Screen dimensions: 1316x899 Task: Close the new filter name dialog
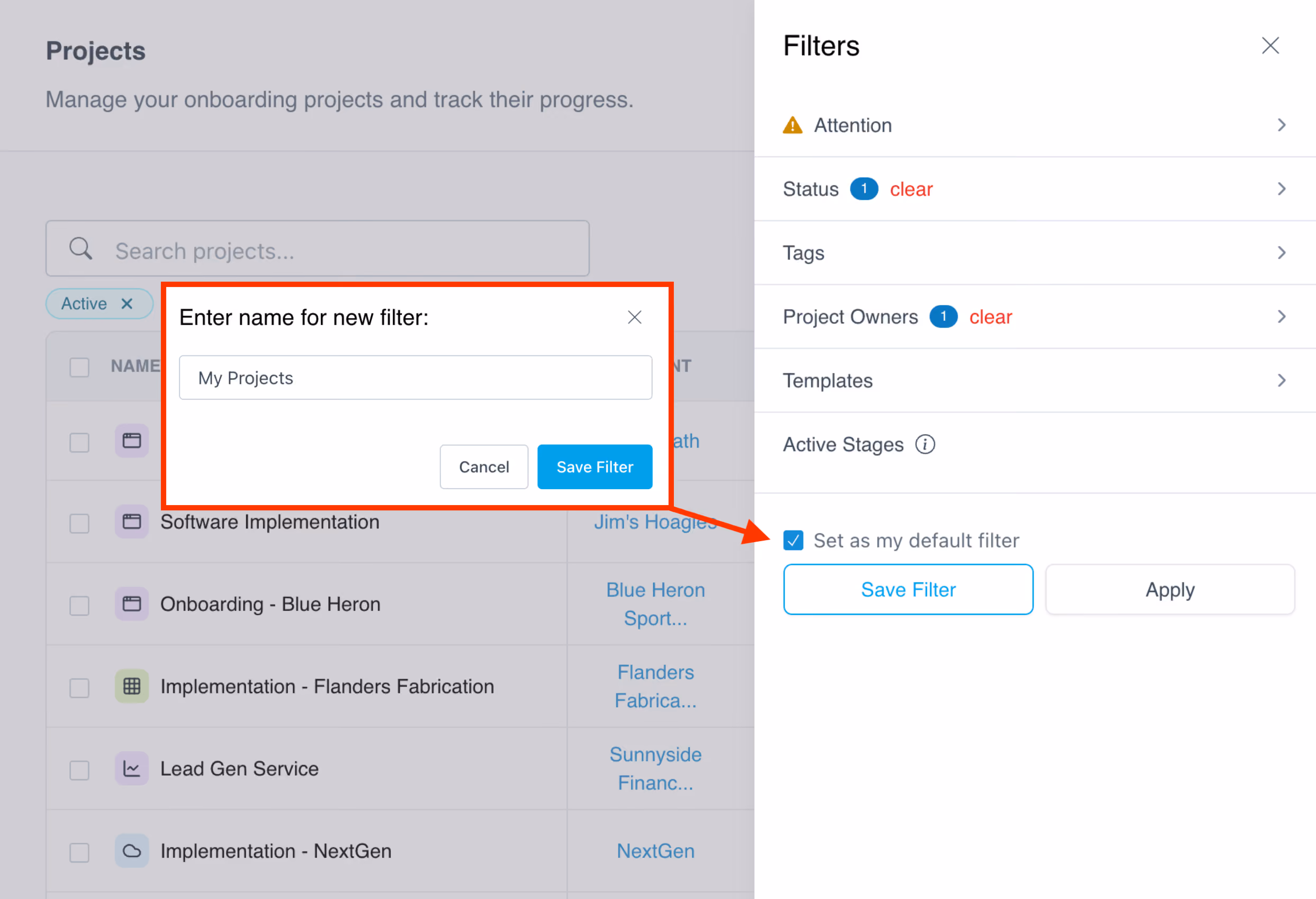634,317
